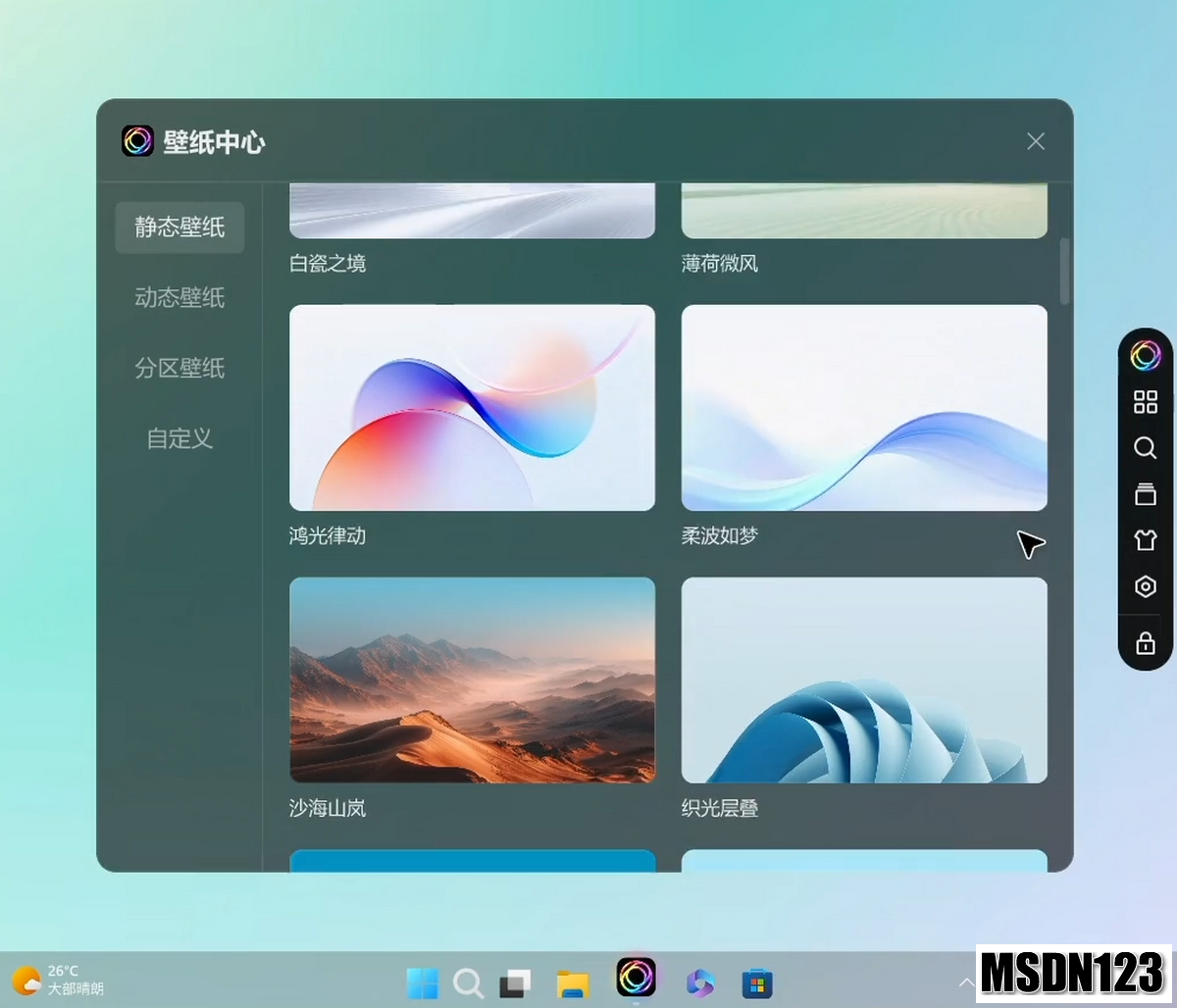Open the hexagon settings icon in side dock
Viewport: 1177px width, 1008px height.
click(1145, 587)
